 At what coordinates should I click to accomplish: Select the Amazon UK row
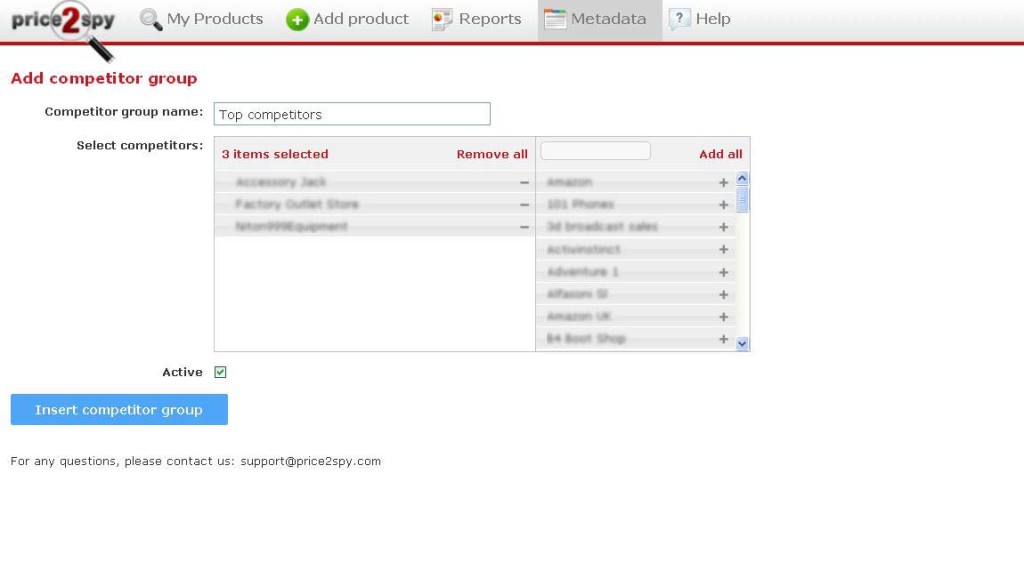pyautogui.click(x=635, y=316)
